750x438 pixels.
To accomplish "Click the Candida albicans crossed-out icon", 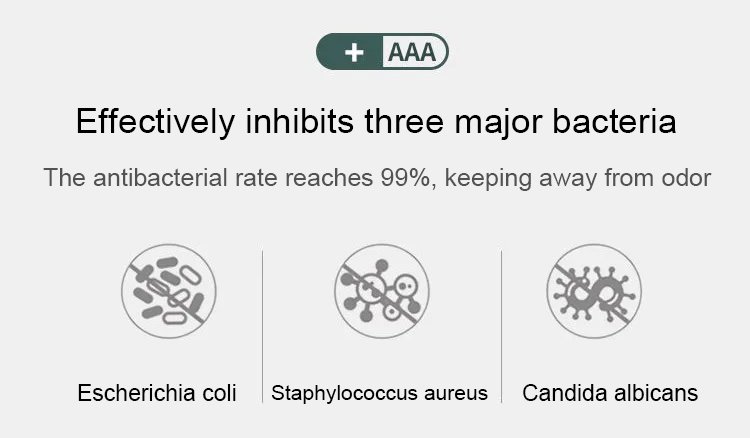I will 594,291.
